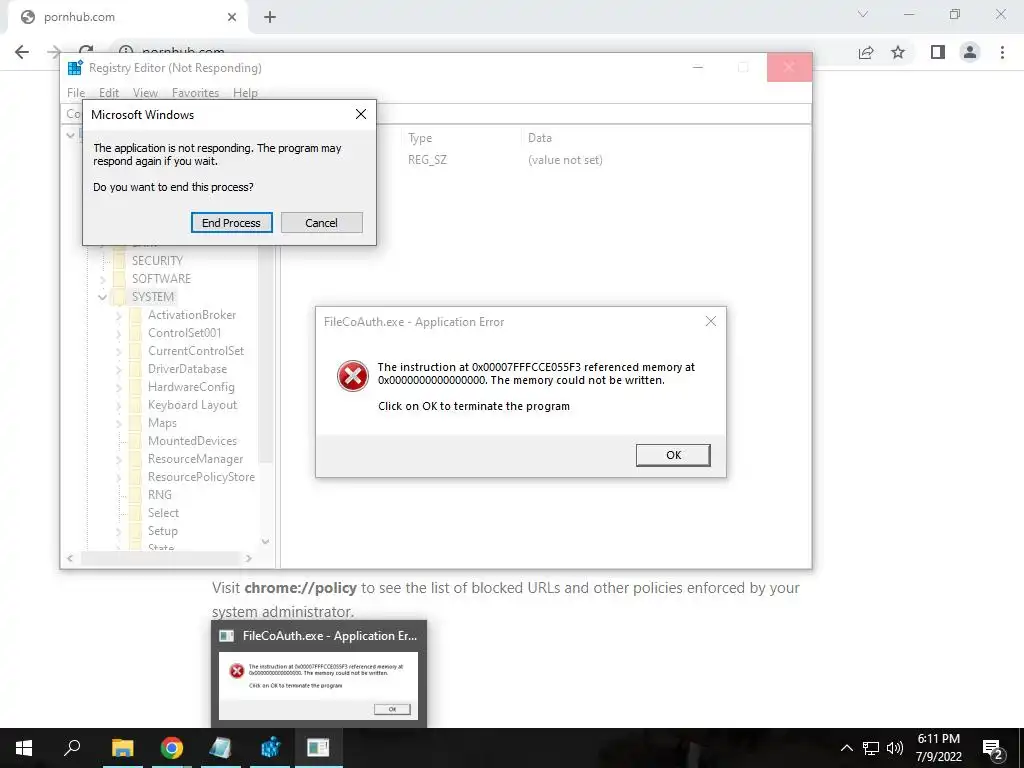The width and height of the screenshot is (1024, 768).
Task: Open the Windows Start menu
Action: click(x=24, y=748)
